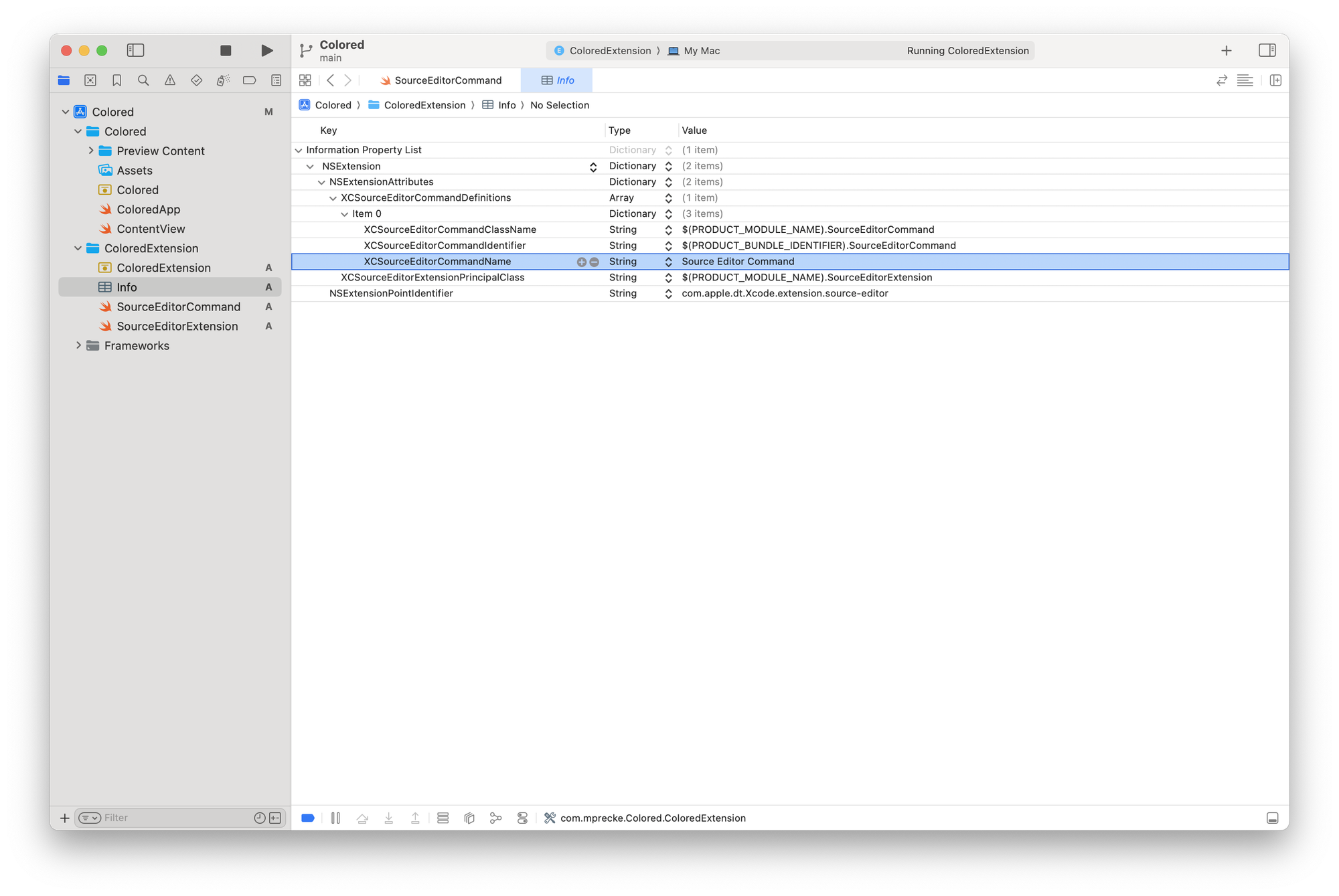Open the related items grid menu
The width and height of the screenshot is (1339, 896).
point(305,80)
